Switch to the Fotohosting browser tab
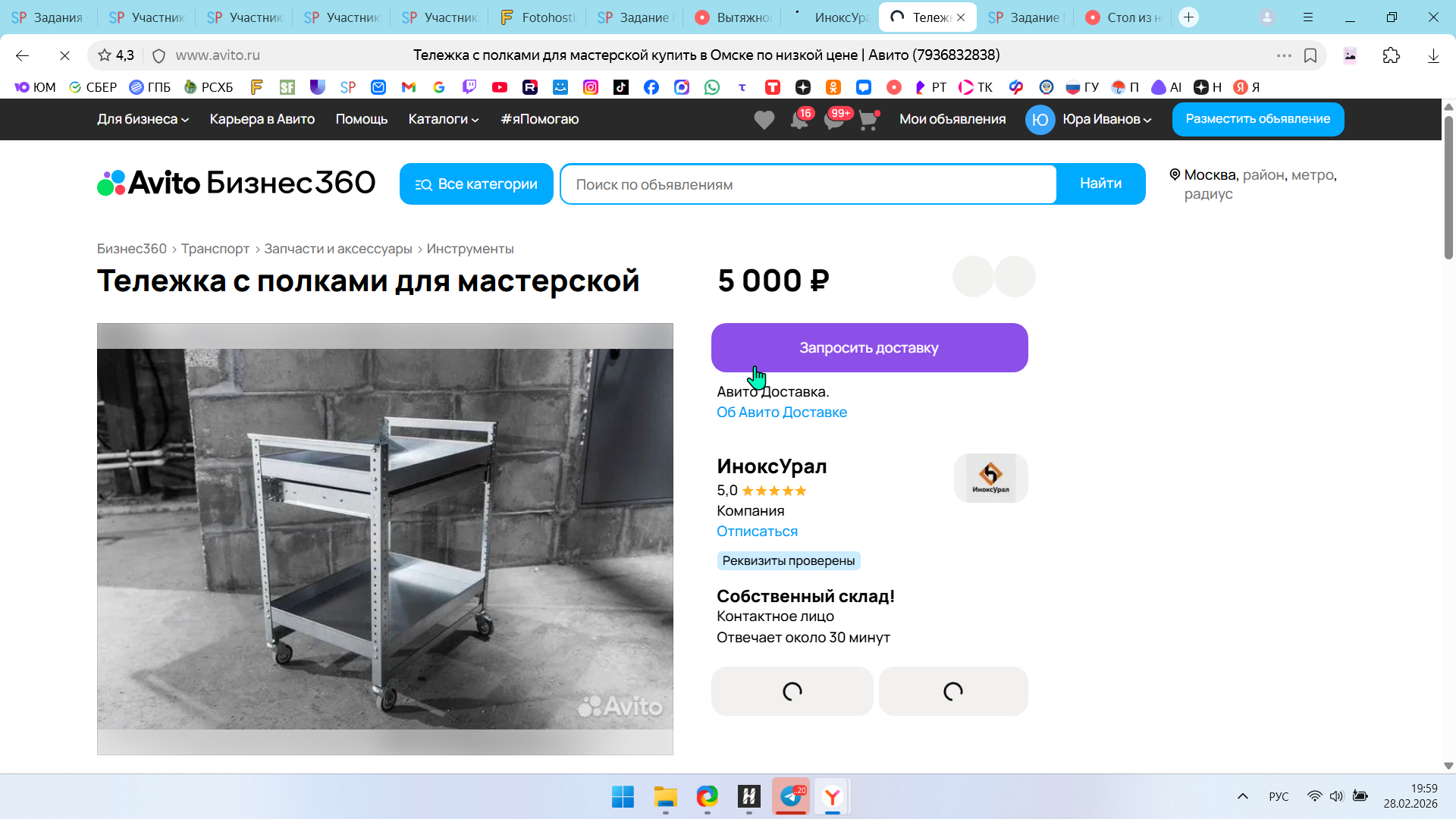The height and width of the screenshot is (819, 1456). click(x=538, y=17)
